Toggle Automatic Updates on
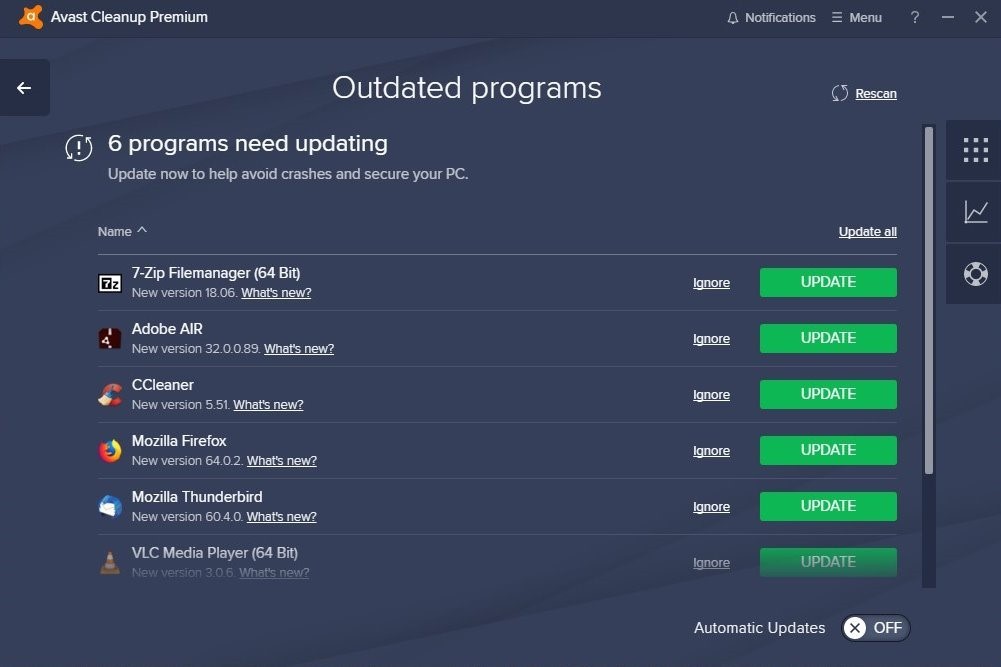Image resolution: width=1001 pixels, height=667 pixels. [875, 628]
